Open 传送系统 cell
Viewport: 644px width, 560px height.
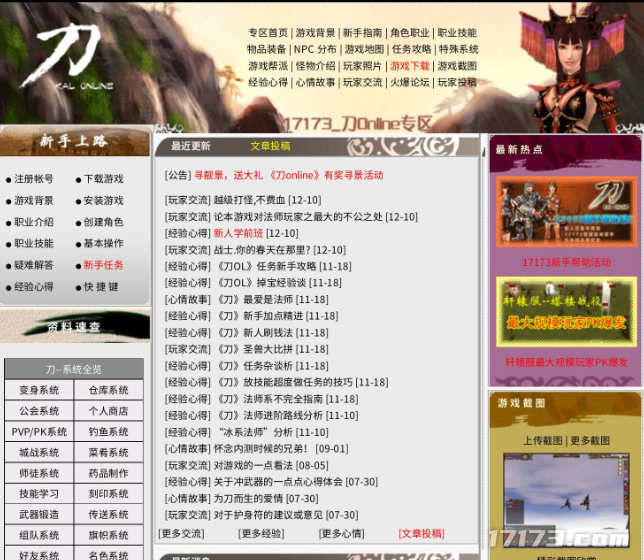108,514
